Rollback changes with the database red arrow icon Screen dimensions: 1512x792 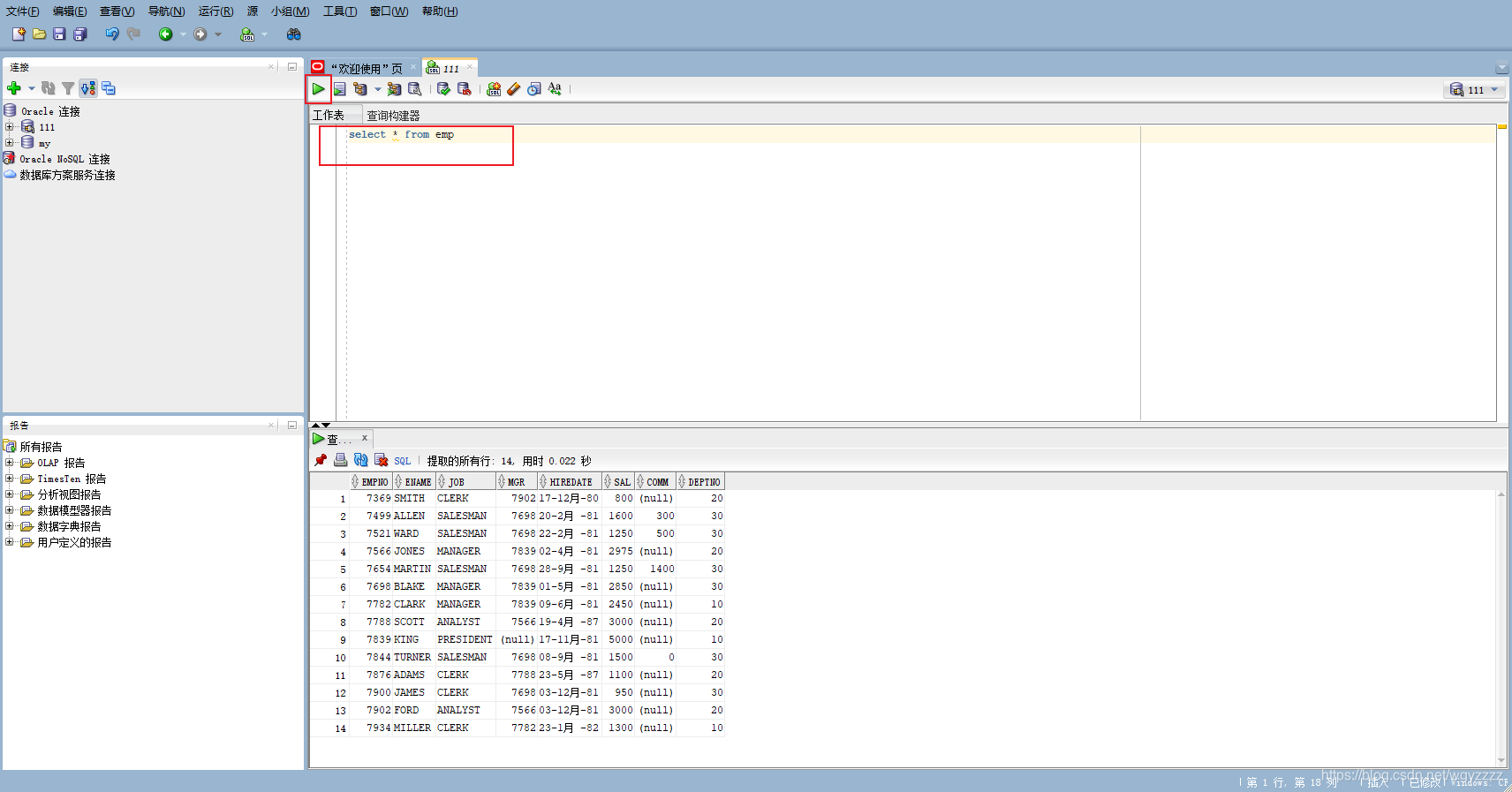coord(464,89)
